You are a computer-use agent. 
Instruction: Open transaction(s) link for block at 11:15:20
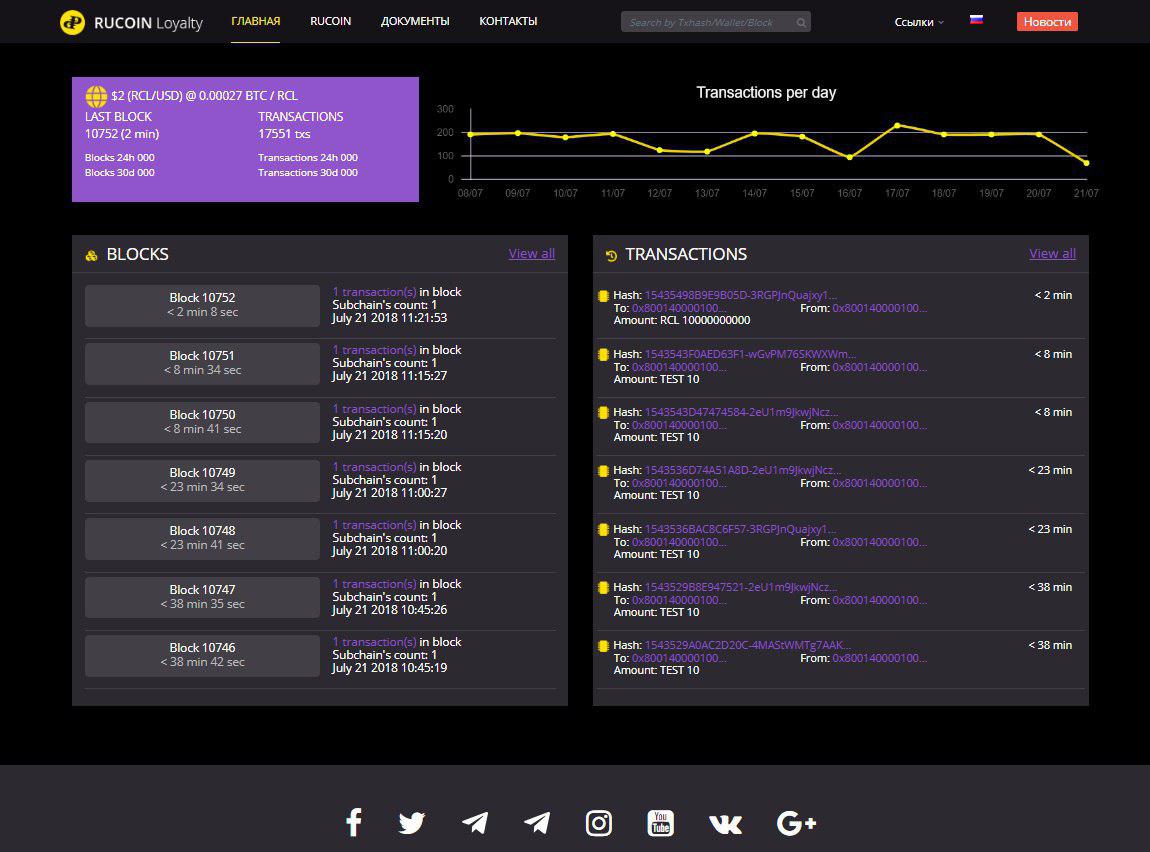374,409
